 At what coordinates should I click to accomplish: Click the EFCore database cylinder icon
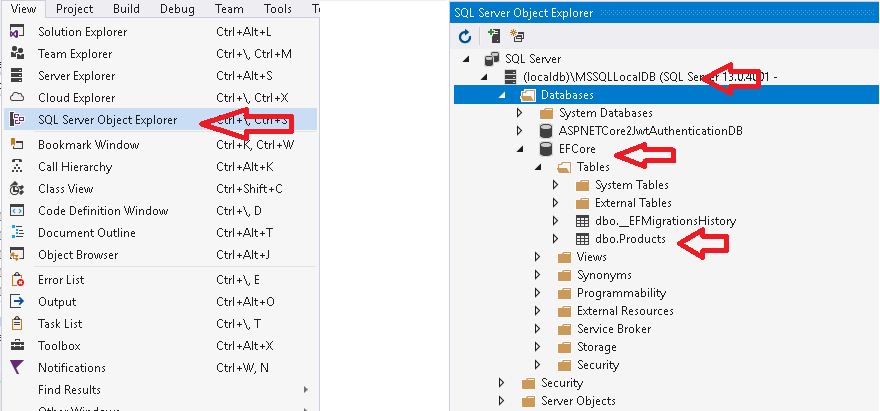(x=545, y=149)
